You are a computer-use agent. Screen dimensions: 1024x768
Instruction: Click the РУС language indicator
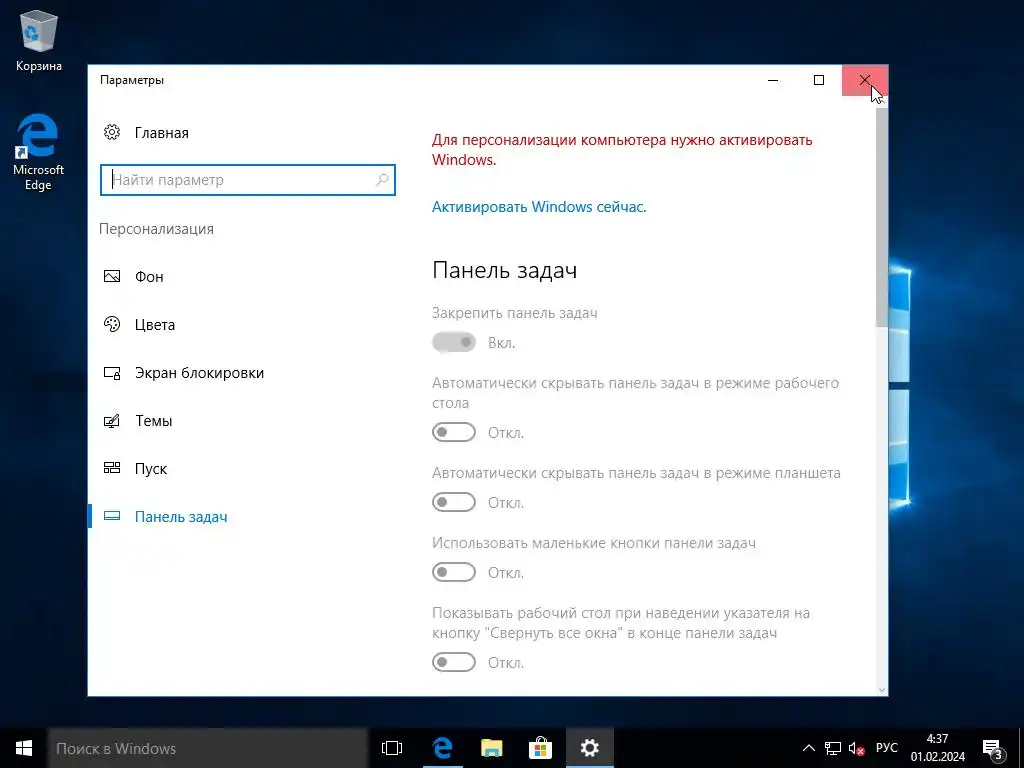(886, 748)
